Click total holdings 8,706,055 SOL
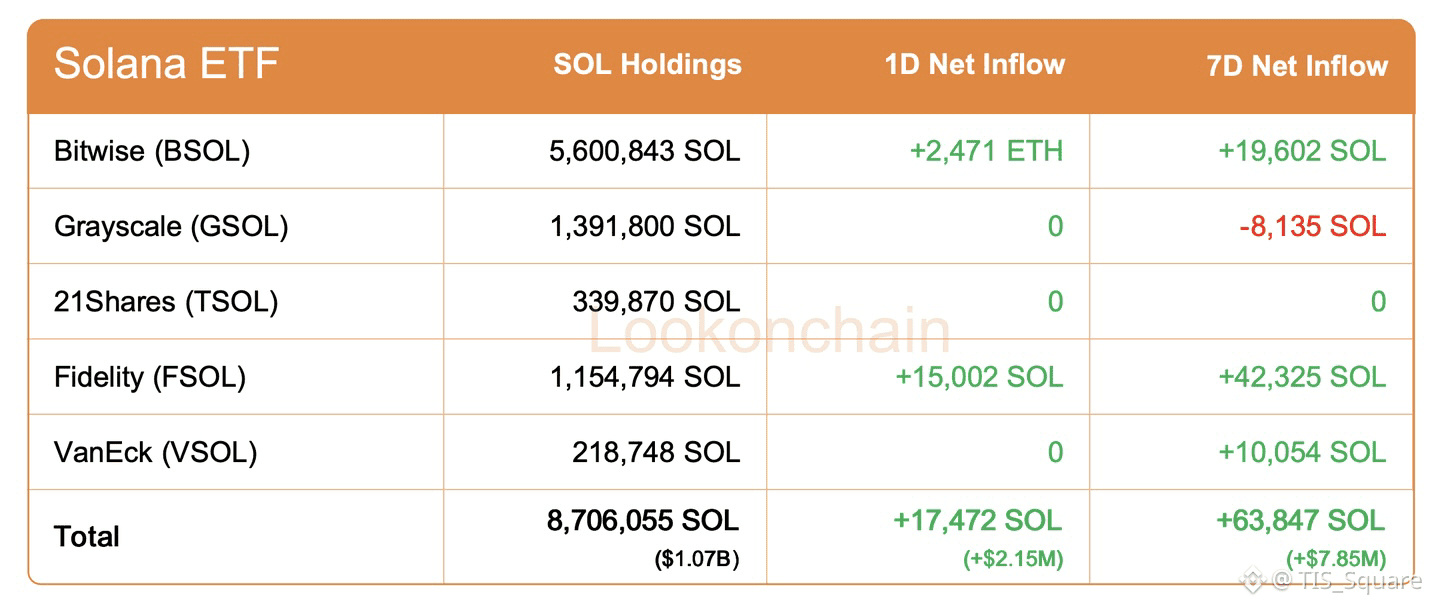 coord(643,520)
